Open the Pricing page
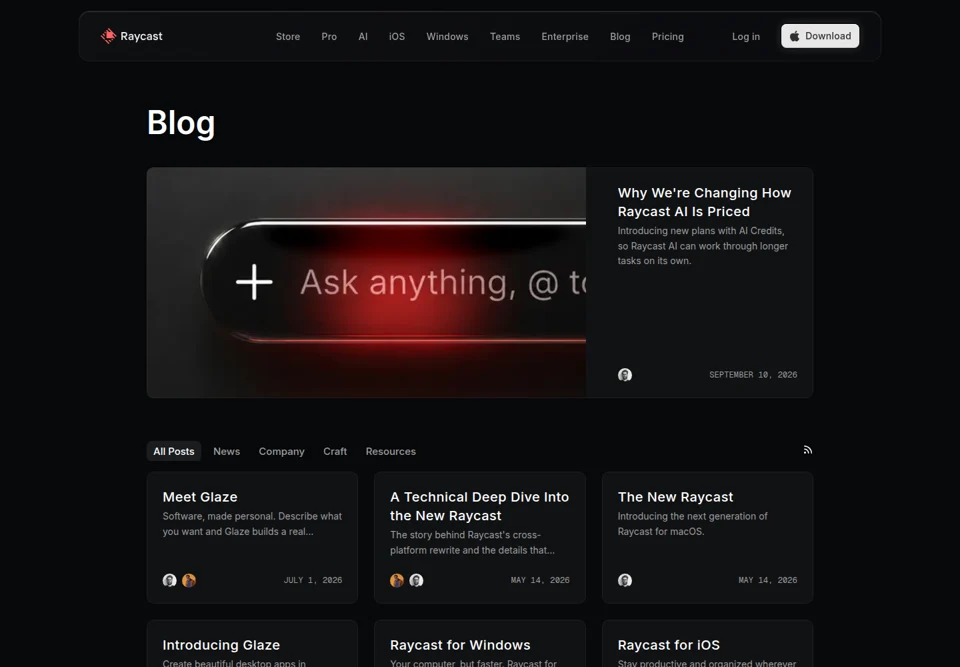The image size is (960, 667). 667,37
